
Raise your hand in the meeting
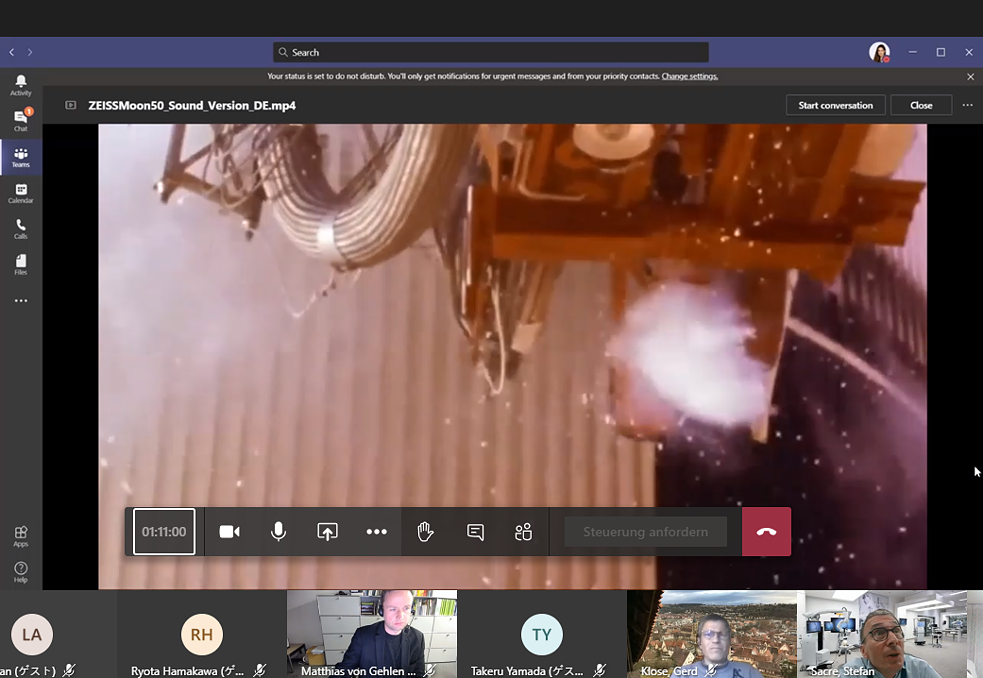[x=425, y=532]
